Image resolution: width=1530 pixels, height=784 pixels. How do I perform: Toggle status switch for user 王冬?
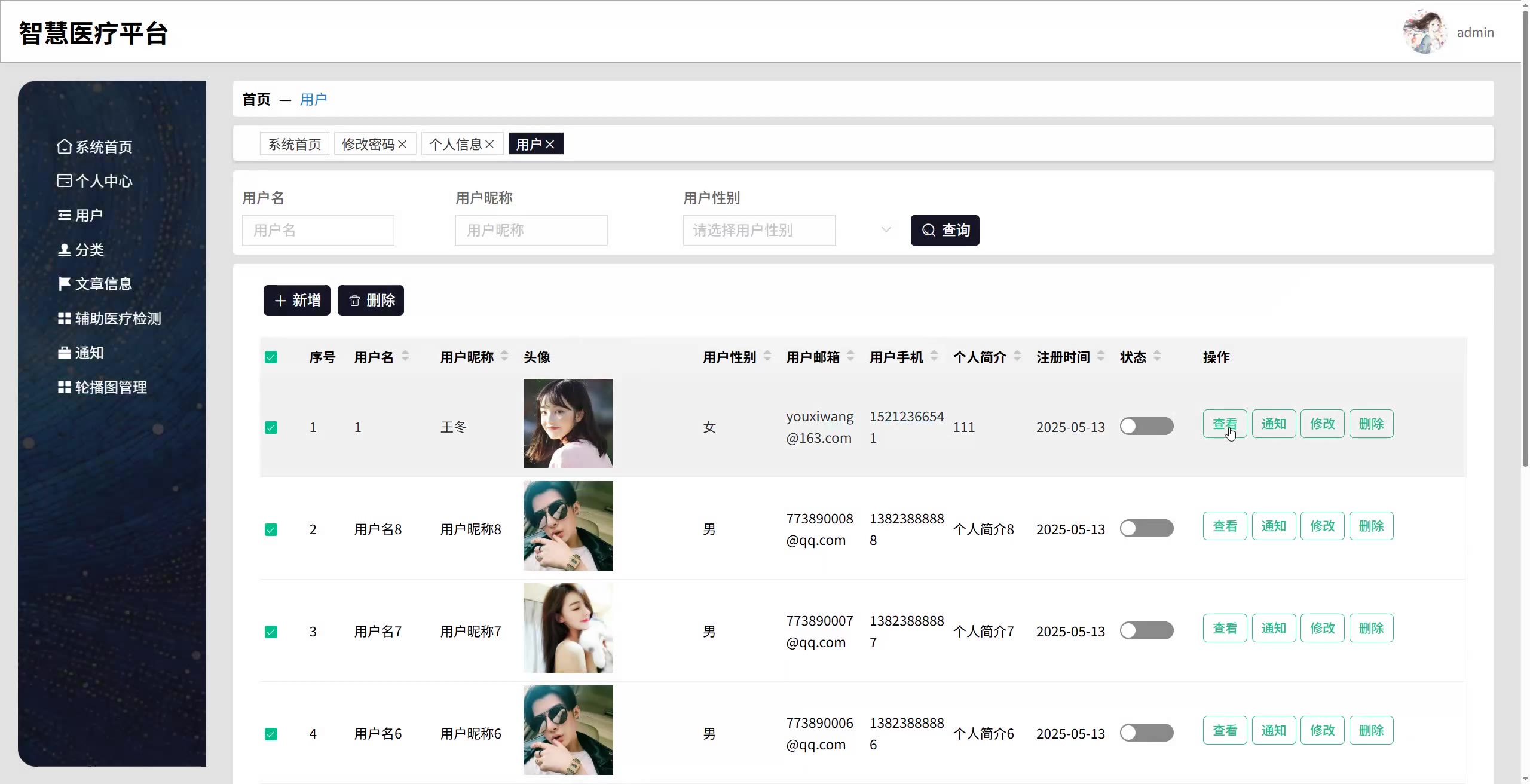[1146, 426]
